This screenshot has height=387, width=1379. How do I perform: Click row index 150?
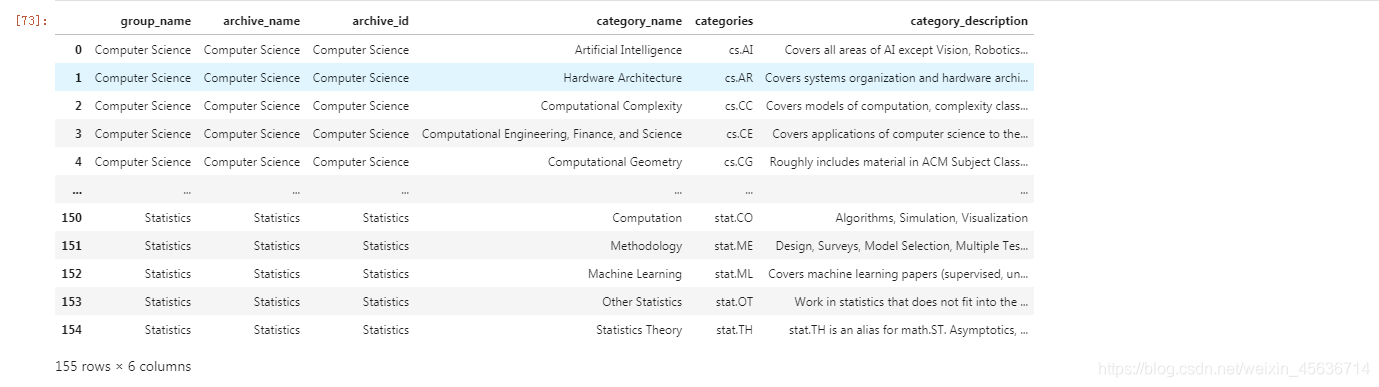coord(72,218)
